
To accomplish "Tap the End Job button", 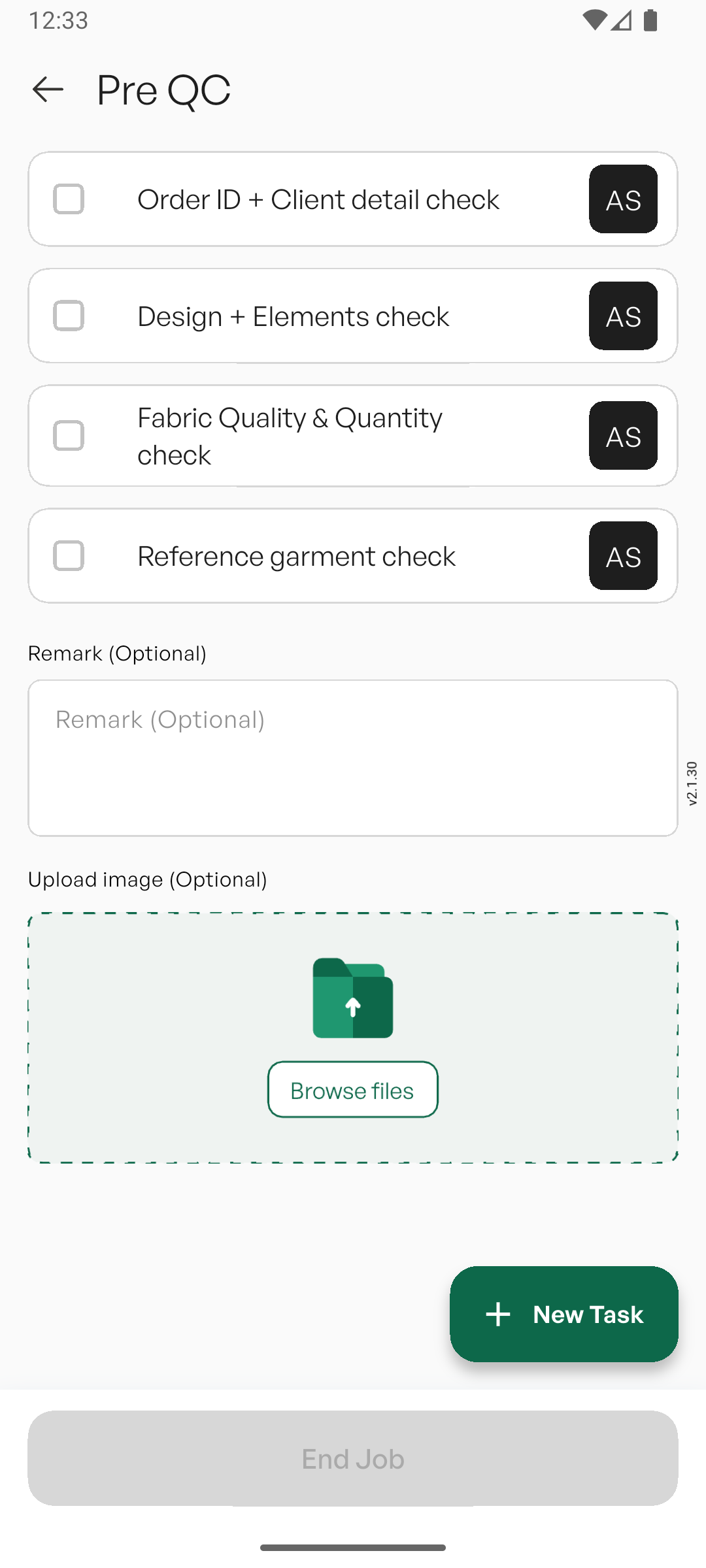I will (x=353, y=1458).
